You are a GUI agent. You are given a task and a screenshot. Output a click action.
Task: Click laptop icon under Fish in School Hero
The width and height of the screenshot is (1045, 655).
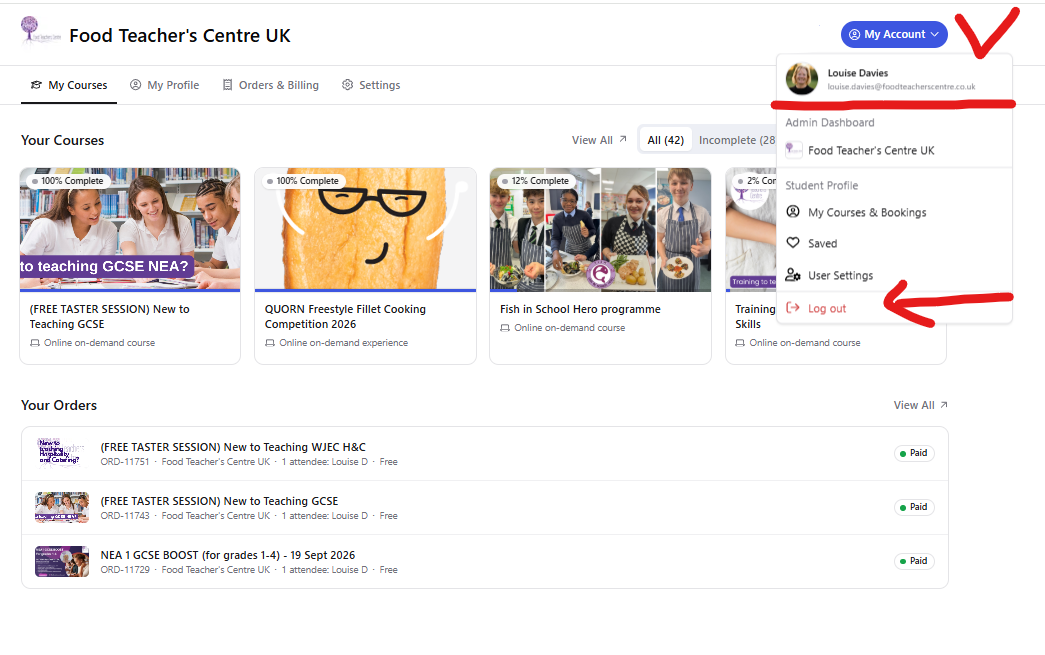[x=505, y=328]
